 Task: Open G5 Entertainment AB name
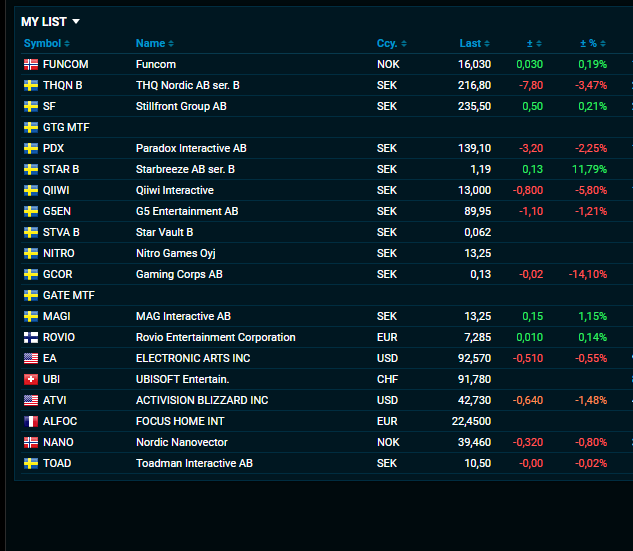point(187,211)
